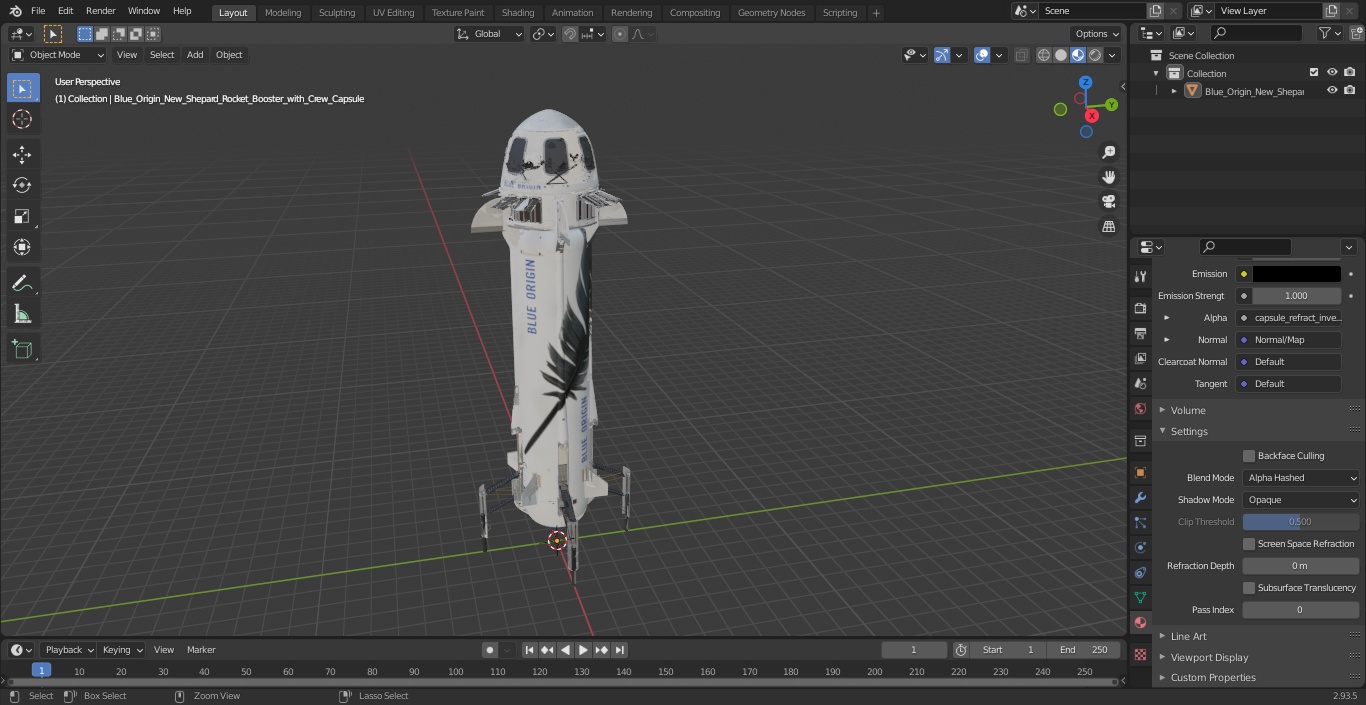Open the Shadow Mode Opaque dropdown

pos(1301,500)
